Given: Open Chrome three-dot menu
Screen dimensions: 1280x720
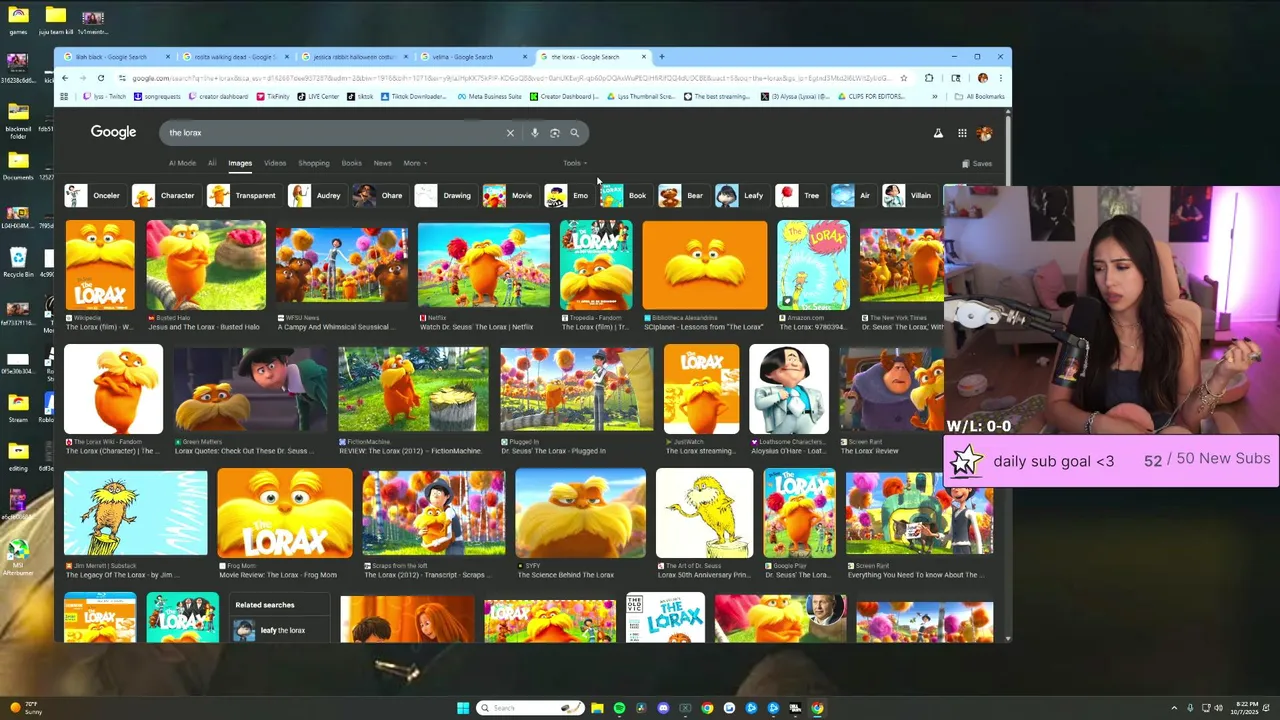Looking at the screenshot, I should pyautogui.click(x=1000, y=78).
